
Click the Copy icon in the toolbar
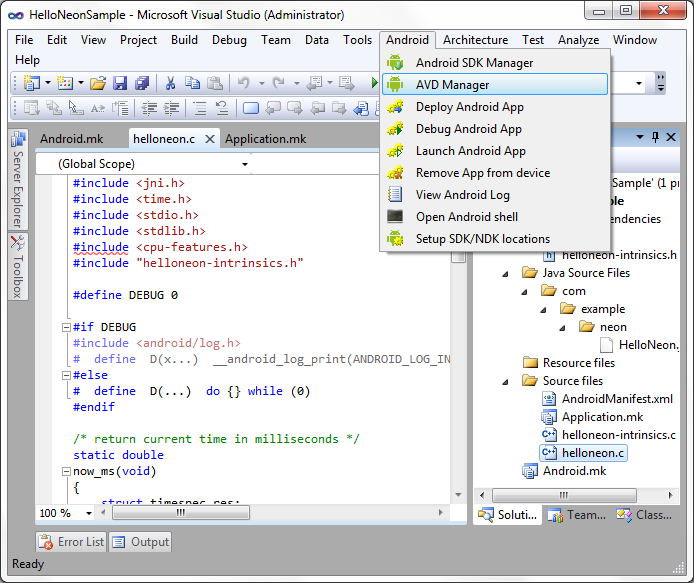(x=192, y=83)
